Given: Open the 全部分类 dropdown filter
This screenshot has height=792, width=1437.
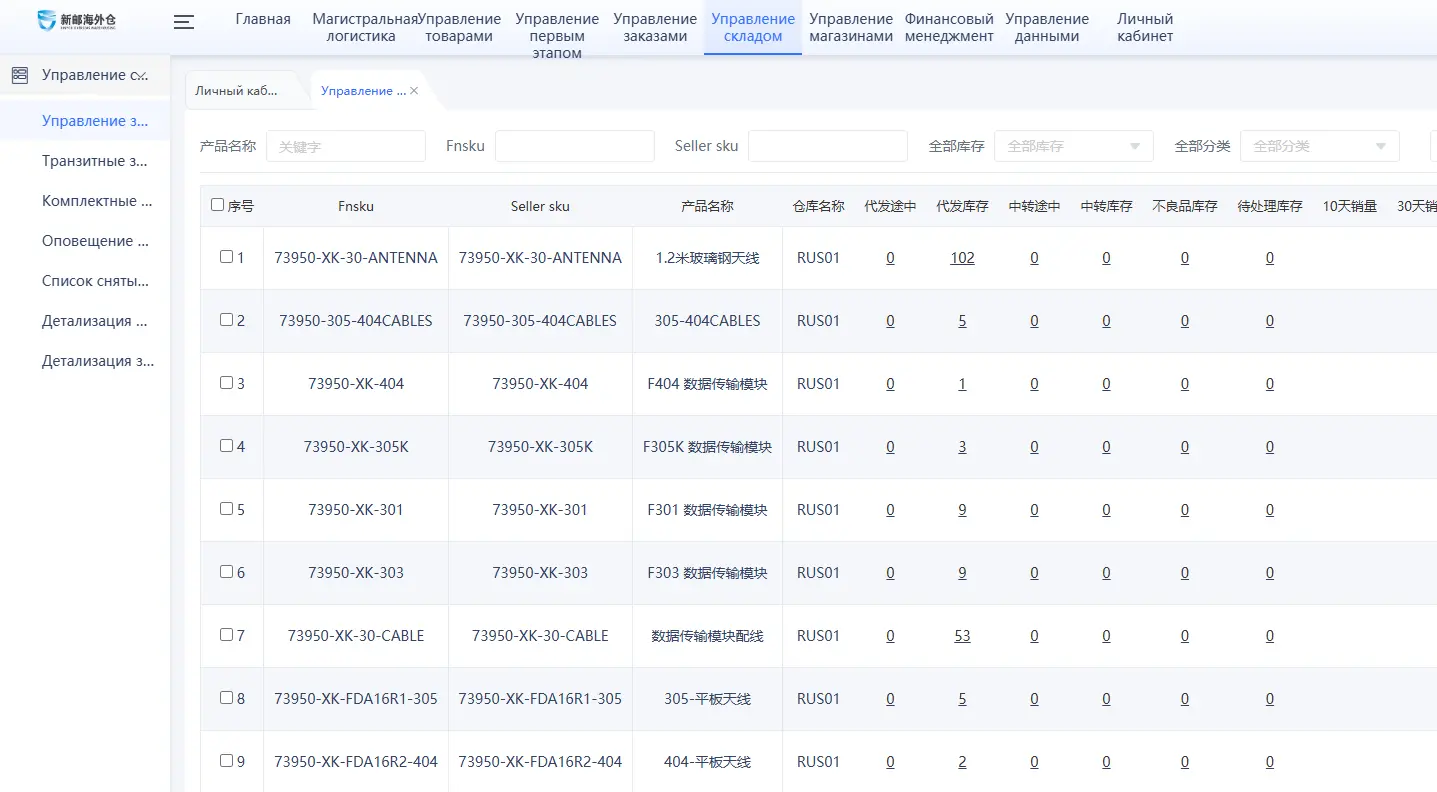Looking at the screenshot, I should point(1318,146).
